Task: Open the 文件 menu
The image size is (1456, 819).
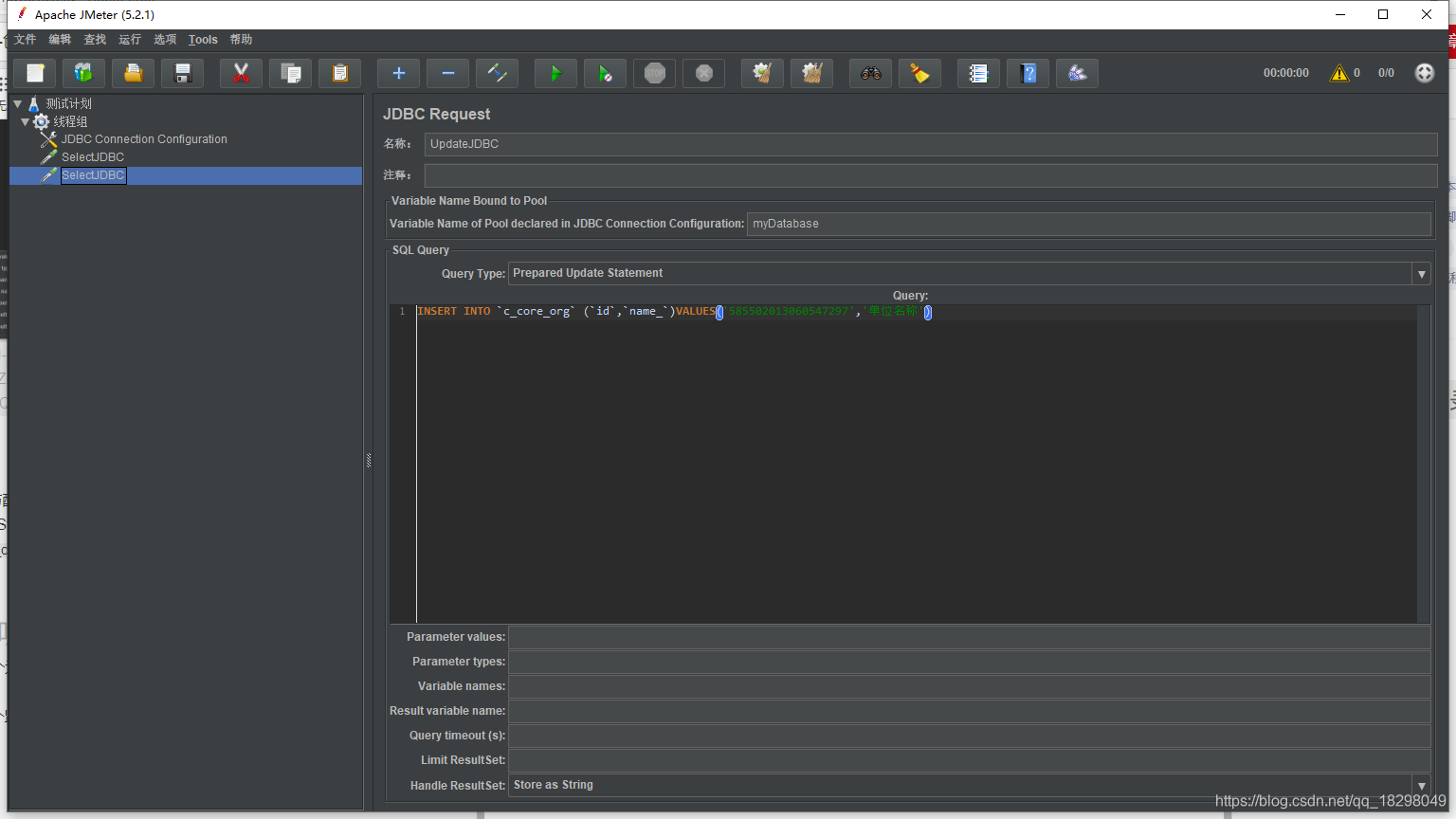Action: 26,39
